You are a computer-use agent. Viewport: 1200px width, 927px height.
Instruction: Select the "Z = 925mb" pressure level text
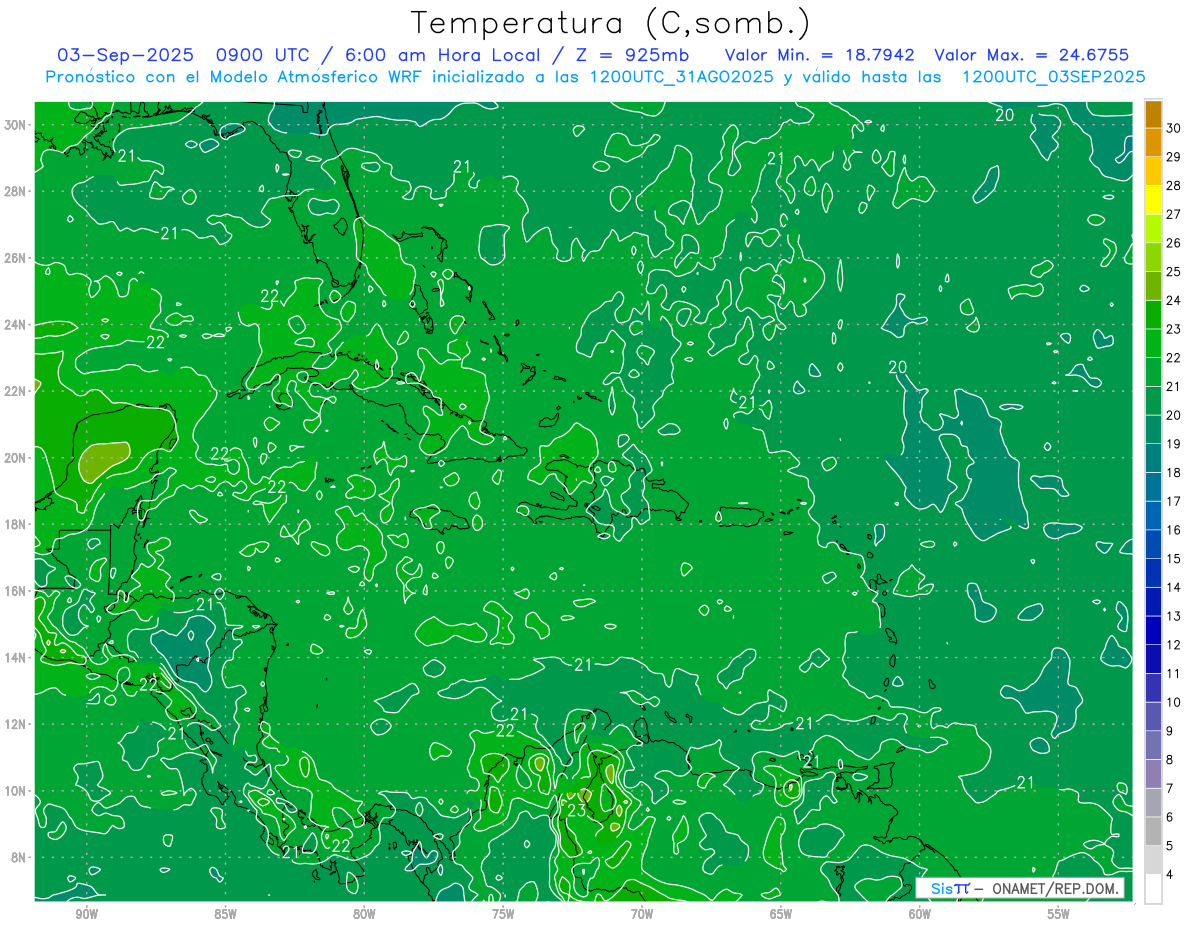631,55
